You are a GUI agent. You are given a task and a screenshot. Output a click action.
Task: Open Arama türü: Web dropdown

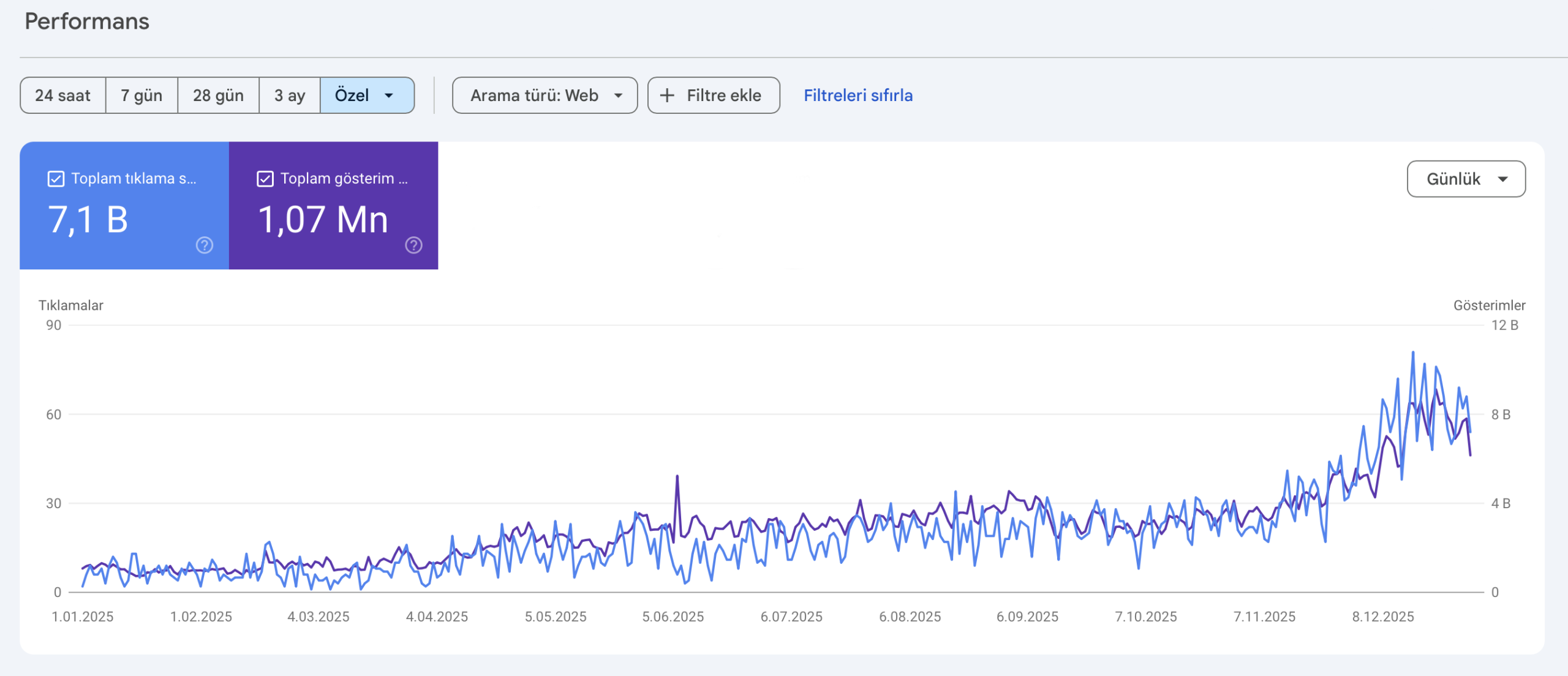pos(544,96)
